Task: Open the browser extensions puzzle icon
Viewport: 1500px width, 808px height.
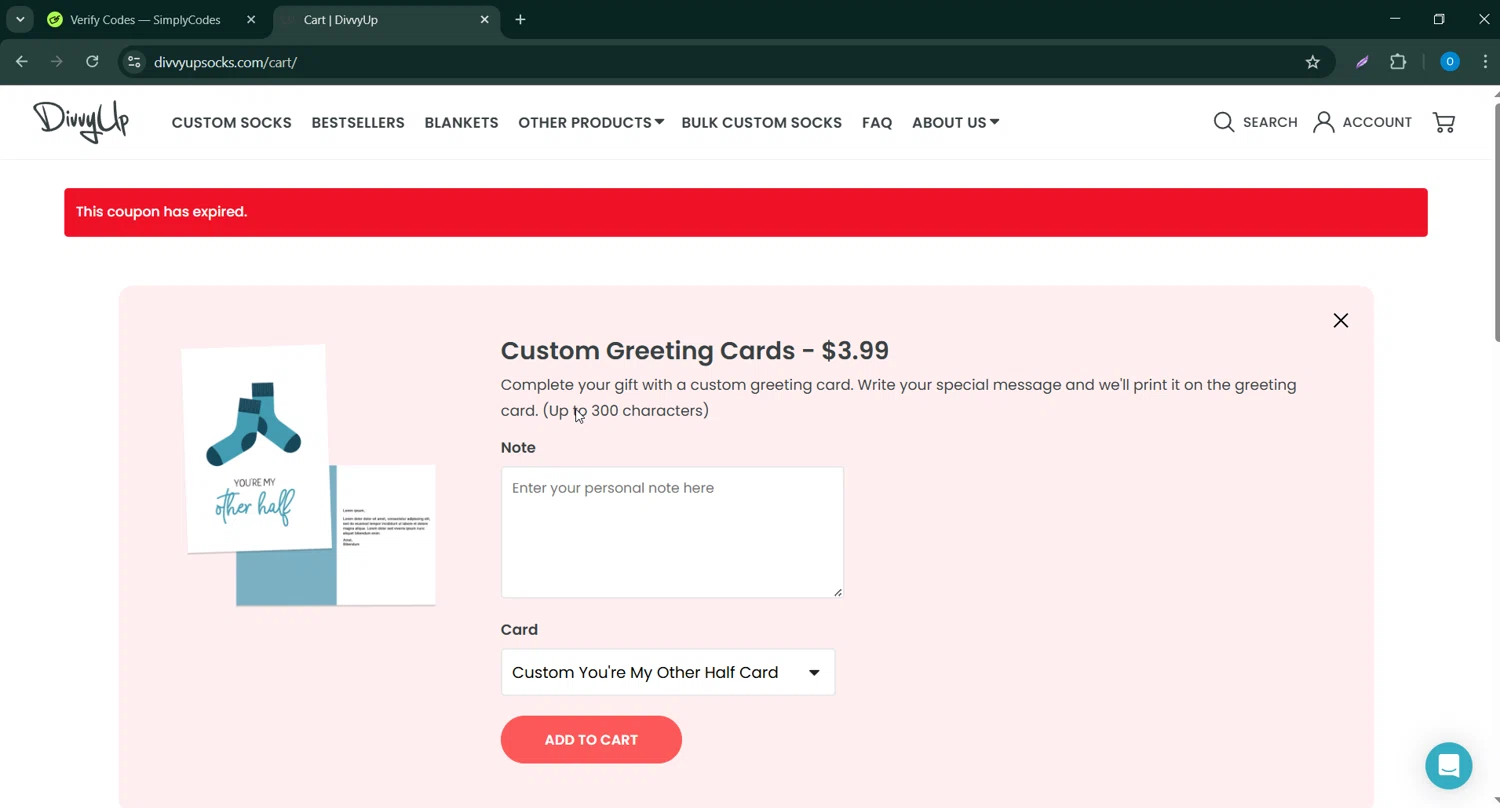Action: tap(1398, 62)
